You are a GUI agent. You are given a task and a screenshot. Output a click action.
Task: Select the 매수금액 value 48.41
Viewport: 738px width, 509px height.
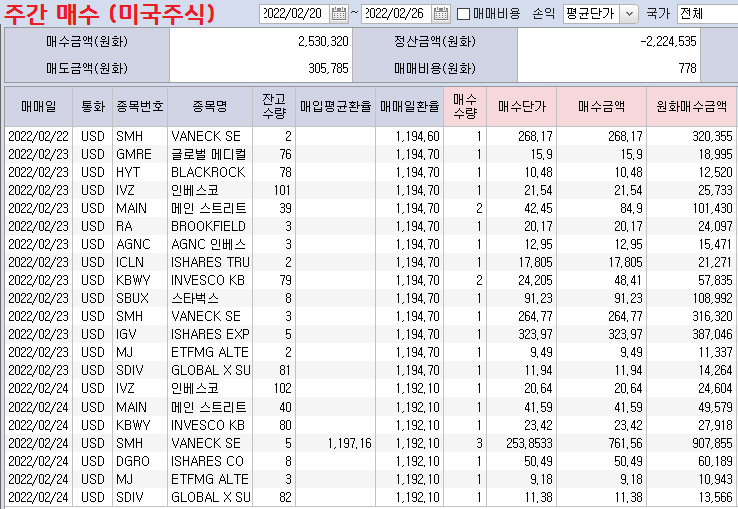coord(602,281)
